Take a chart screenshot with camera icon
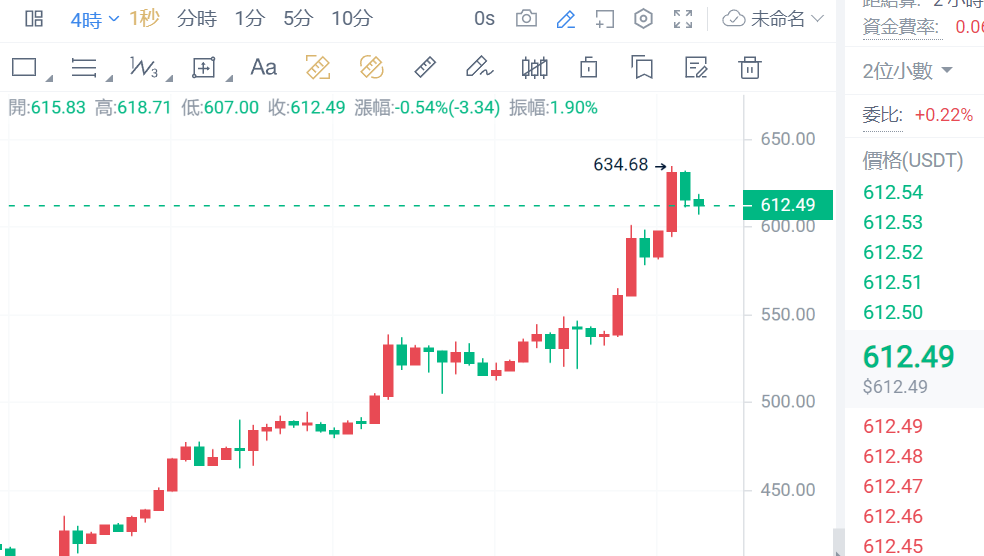 (x=525, y=18)
